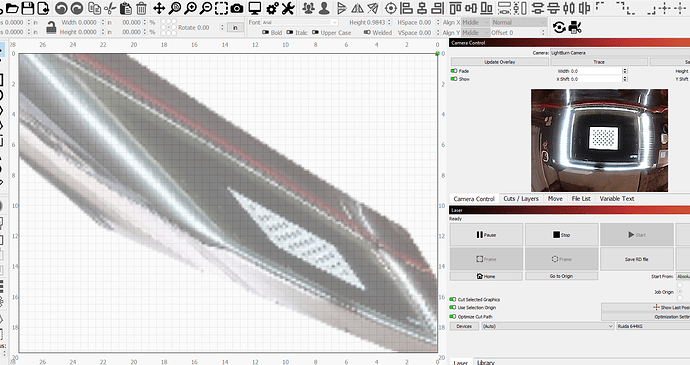Switch to the Variable Text tab

[617, 199]
